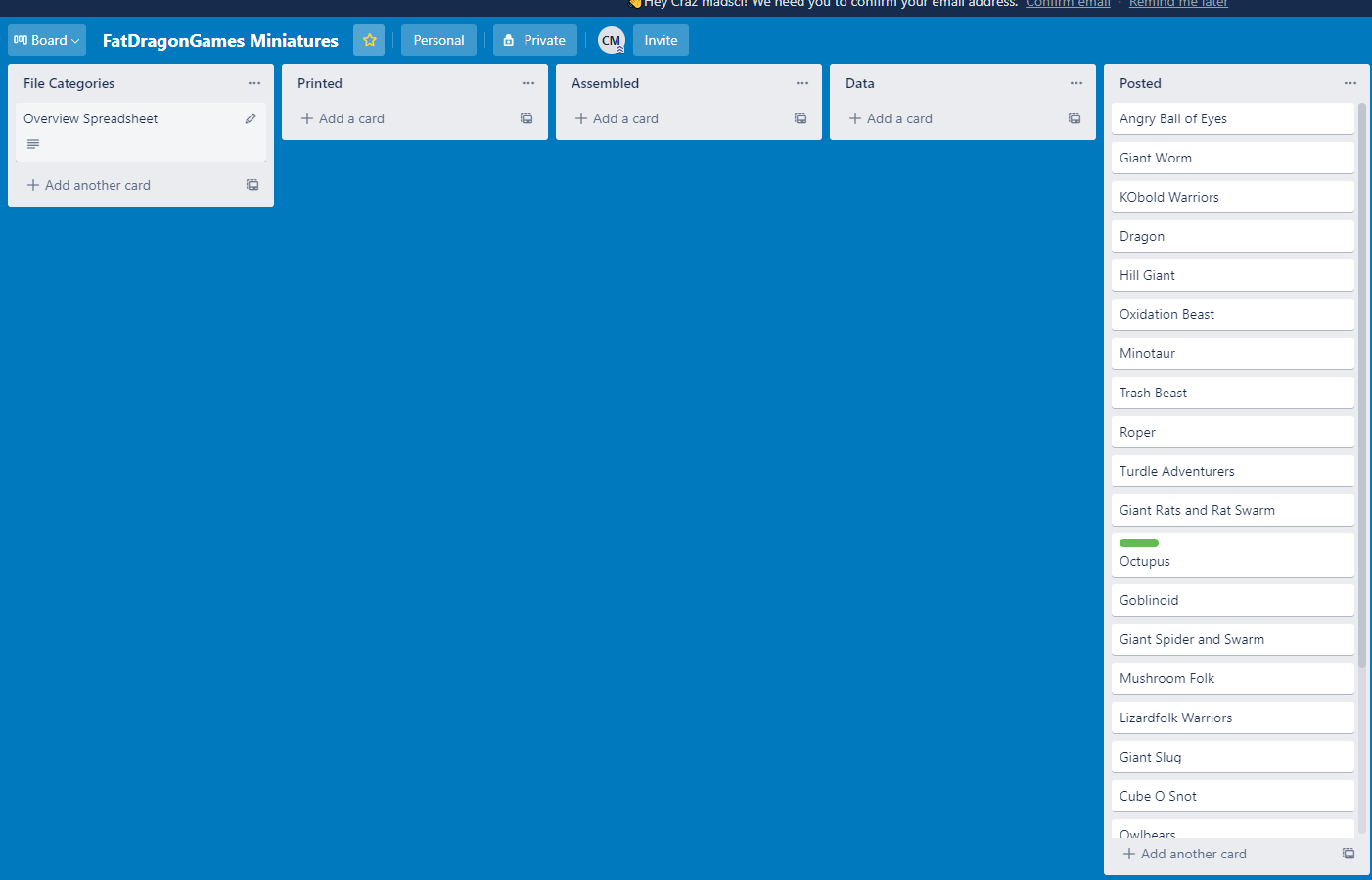Open the Trash Beast card

point(1233,393)
